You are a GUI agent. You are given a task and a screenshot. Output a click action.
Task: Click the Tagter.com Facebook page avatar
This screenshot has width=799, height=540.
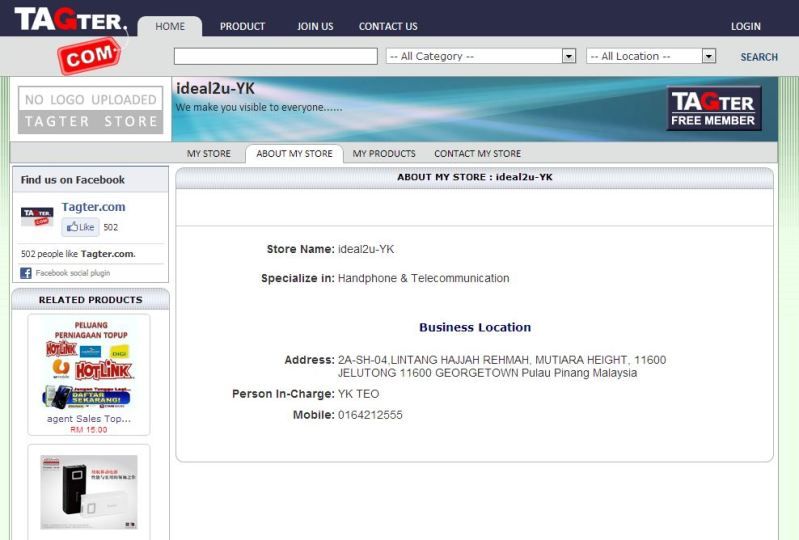tap(37, 216)
